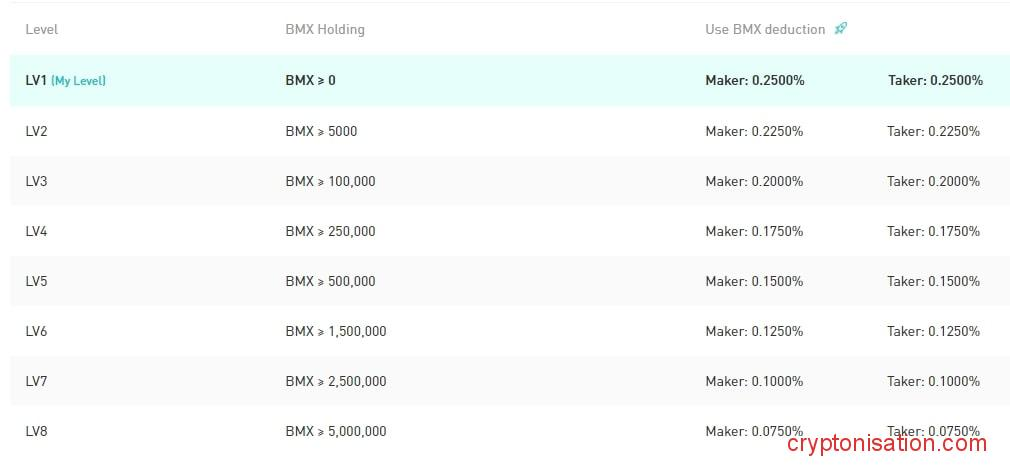
Task: Click the Level column header
Action: pos(41,29)
